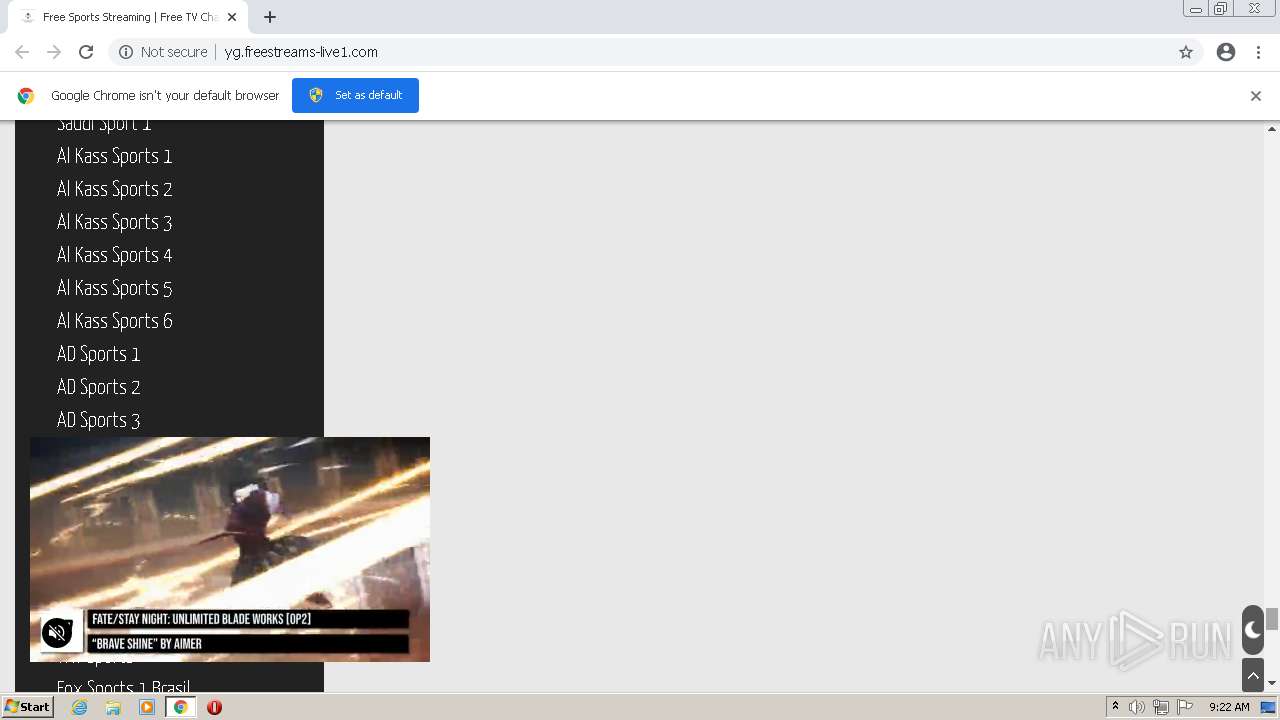The image size is (1280, 720).
Task: Open the Al Kass Sports 5 channel
Action: 115,288
